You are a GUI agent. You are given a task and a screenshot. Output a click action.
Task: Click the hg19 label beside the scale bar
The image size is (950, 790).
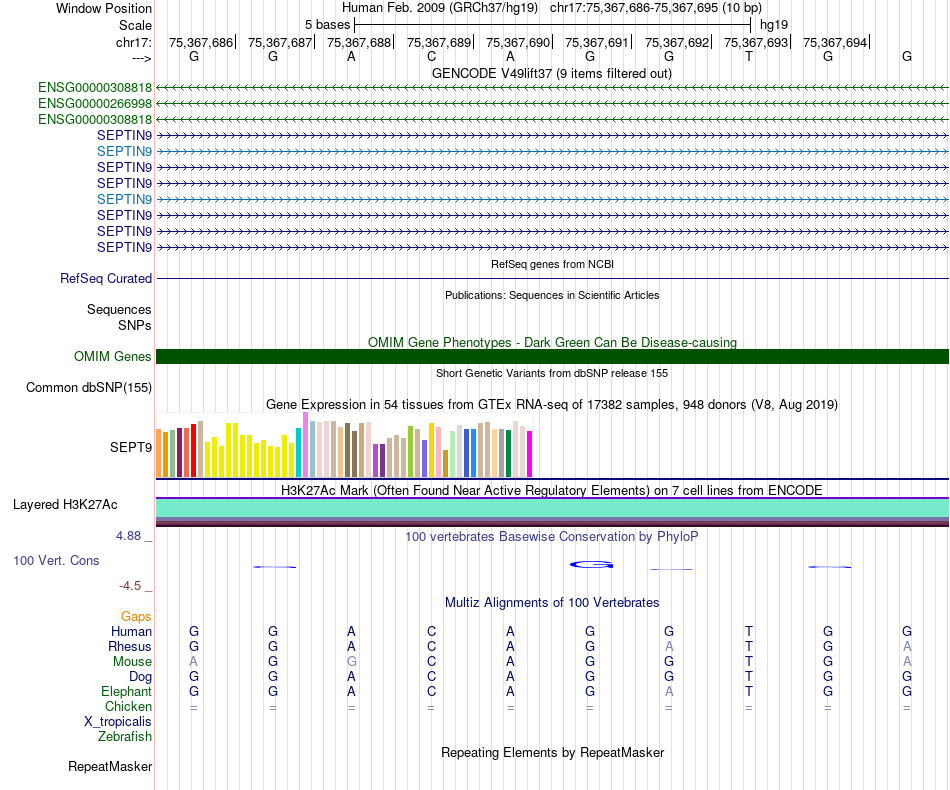pos(774,25)
